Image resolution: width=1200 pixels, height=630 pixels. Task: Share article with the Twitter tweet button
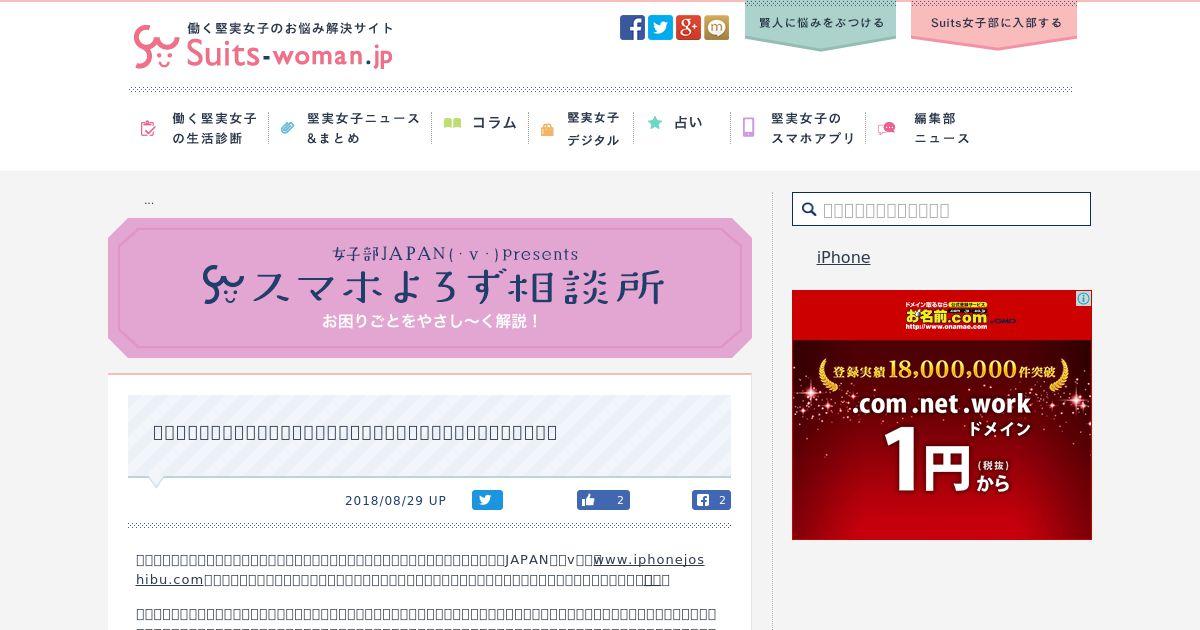(487, 500)
